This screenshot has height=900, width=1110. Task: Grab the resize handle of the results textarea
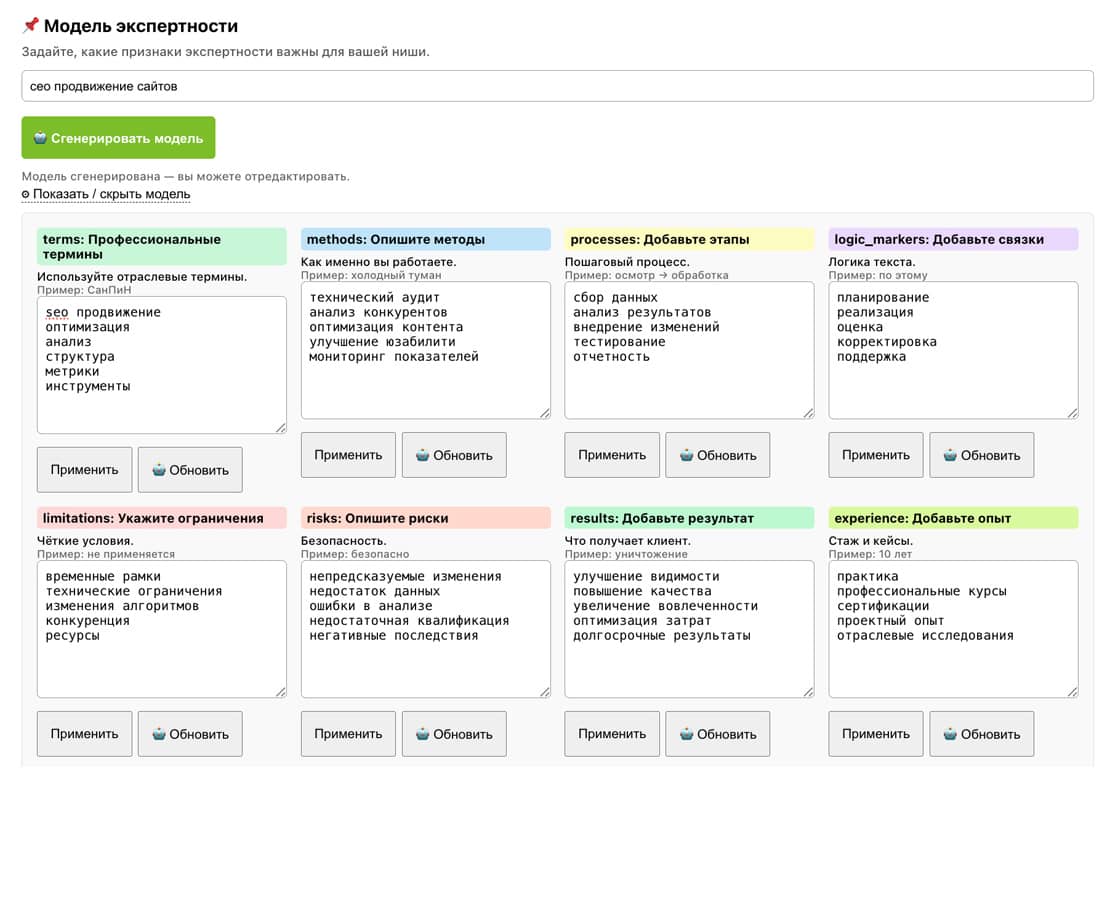click(808, 691)
